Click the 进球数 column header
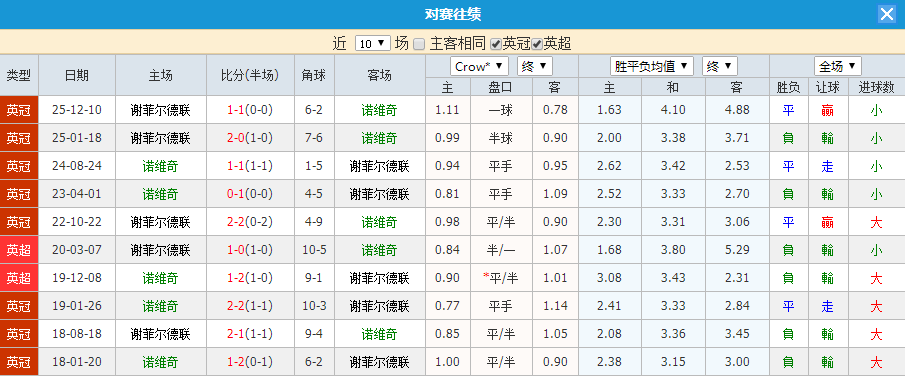 (x=876, y=87)
